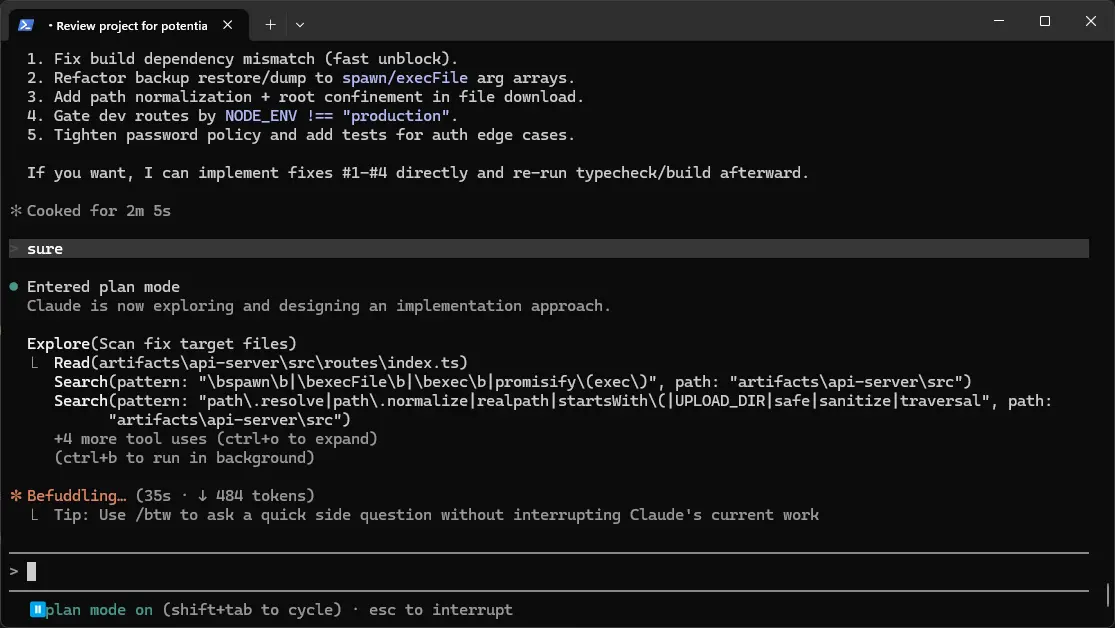The image size is (1115, 628).
Task: Close the 'Review project for potentia' tab
Action: click(x=228, y=25)
